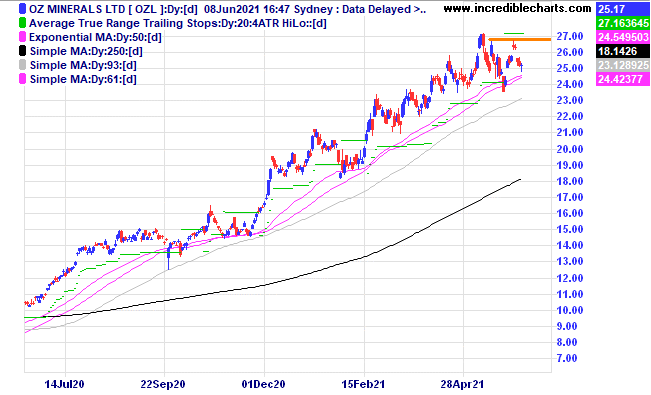Click the blue 25.17 last price box
This screenshot has height=395, width=651.
623,9
